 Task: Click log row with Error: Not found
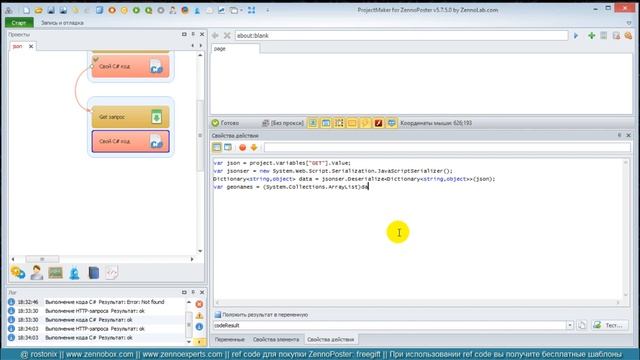point(97,302)
